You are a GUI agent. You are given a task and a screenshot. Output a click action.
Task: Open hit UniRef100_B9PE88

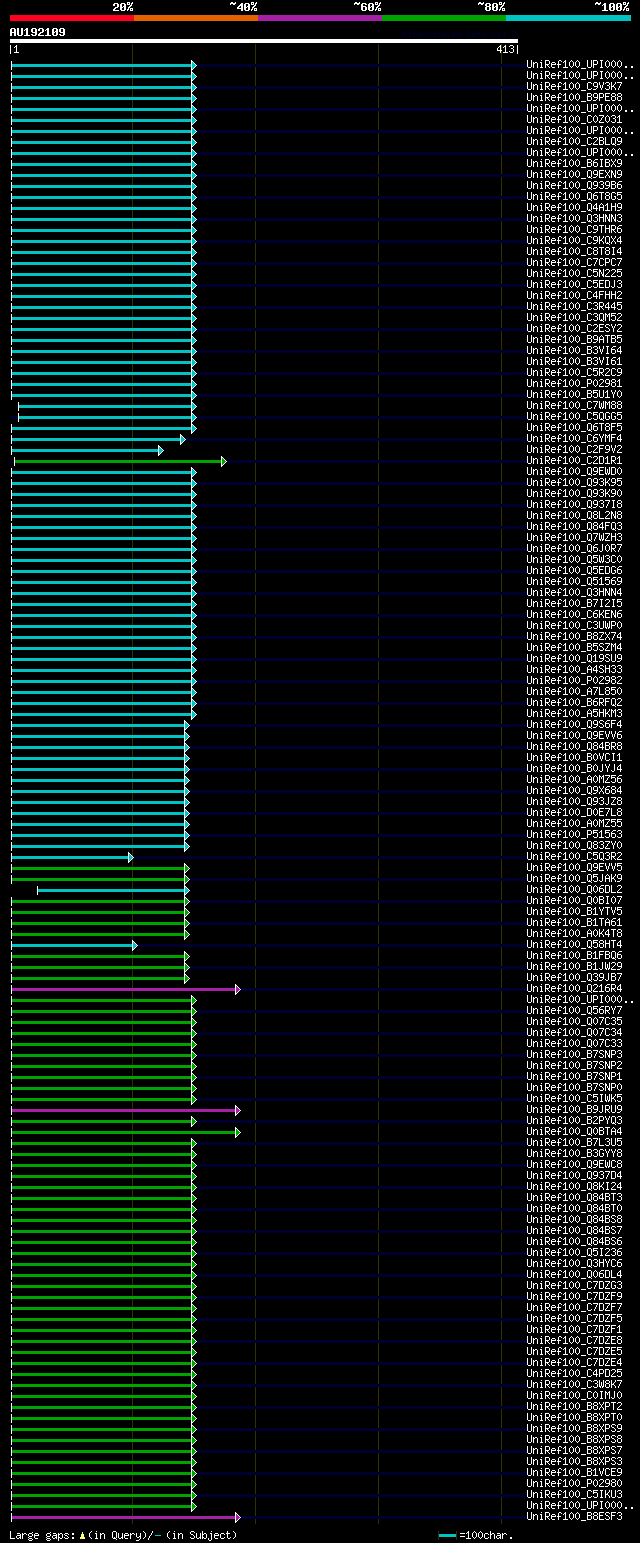[574, 98]
